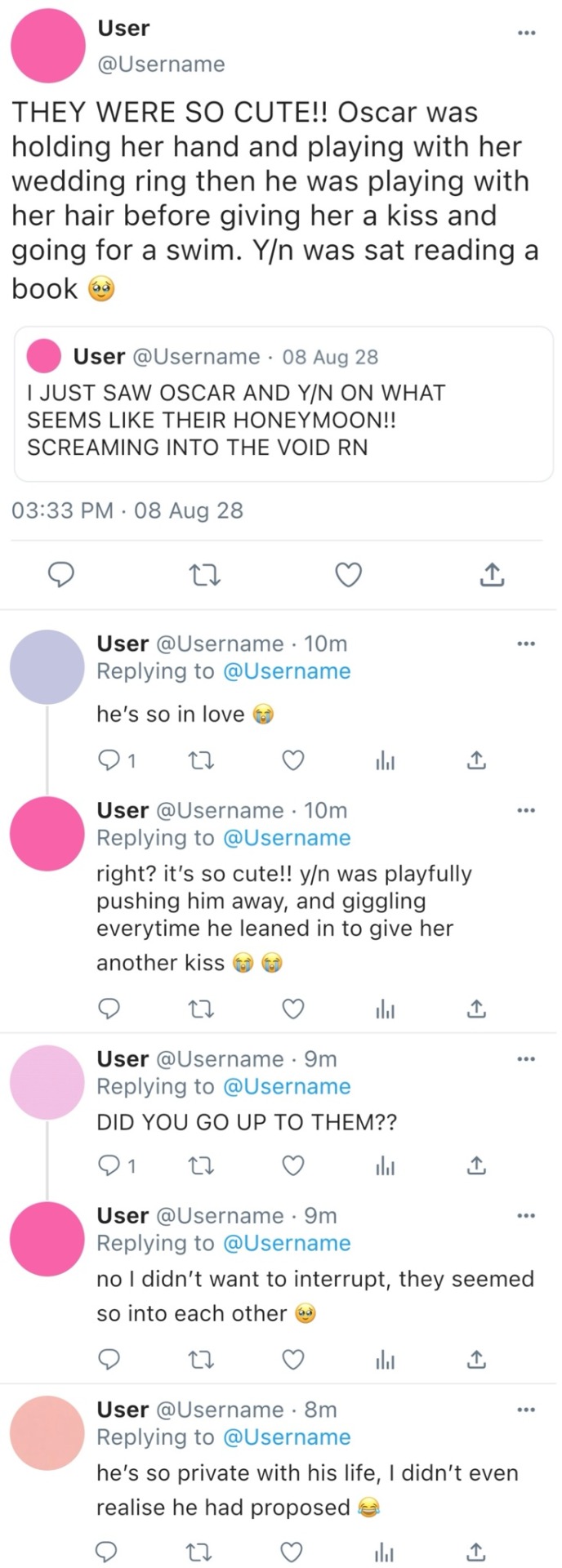
Task: Open more options on "he's so in love" reply
Action: [527, 644]
